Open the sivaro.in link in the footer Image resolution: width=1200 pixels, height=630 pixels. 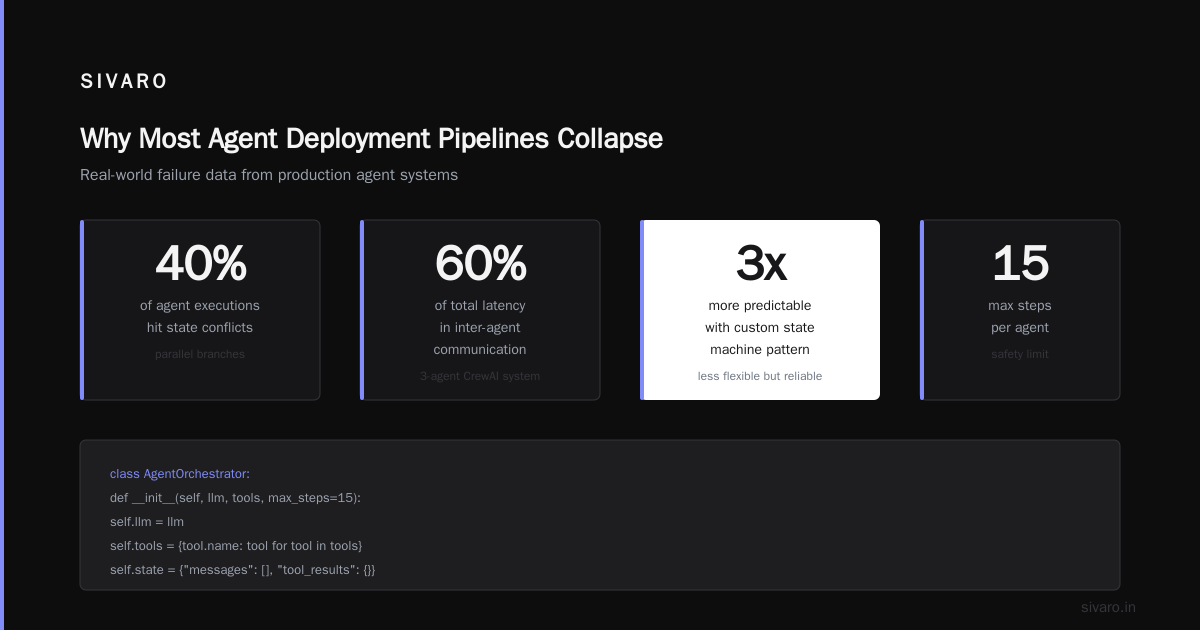[x=1108, y=607]
